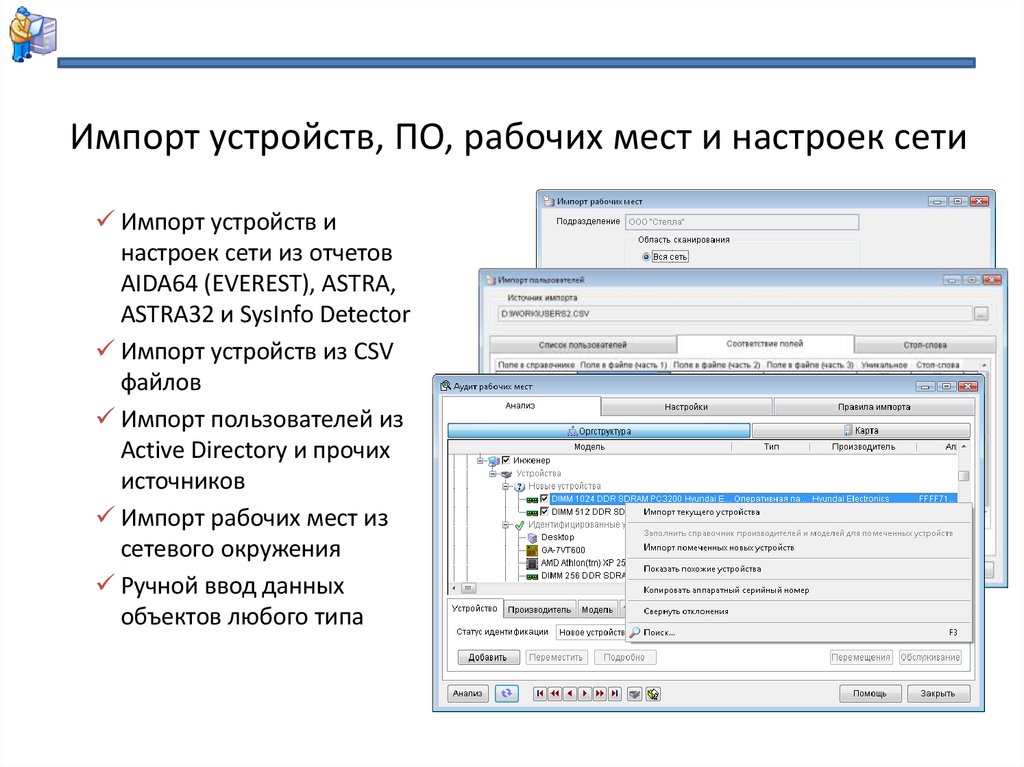Click the printer icon on the bottom toolbar
Screen dimensions: 1024x767
(632, 694)
